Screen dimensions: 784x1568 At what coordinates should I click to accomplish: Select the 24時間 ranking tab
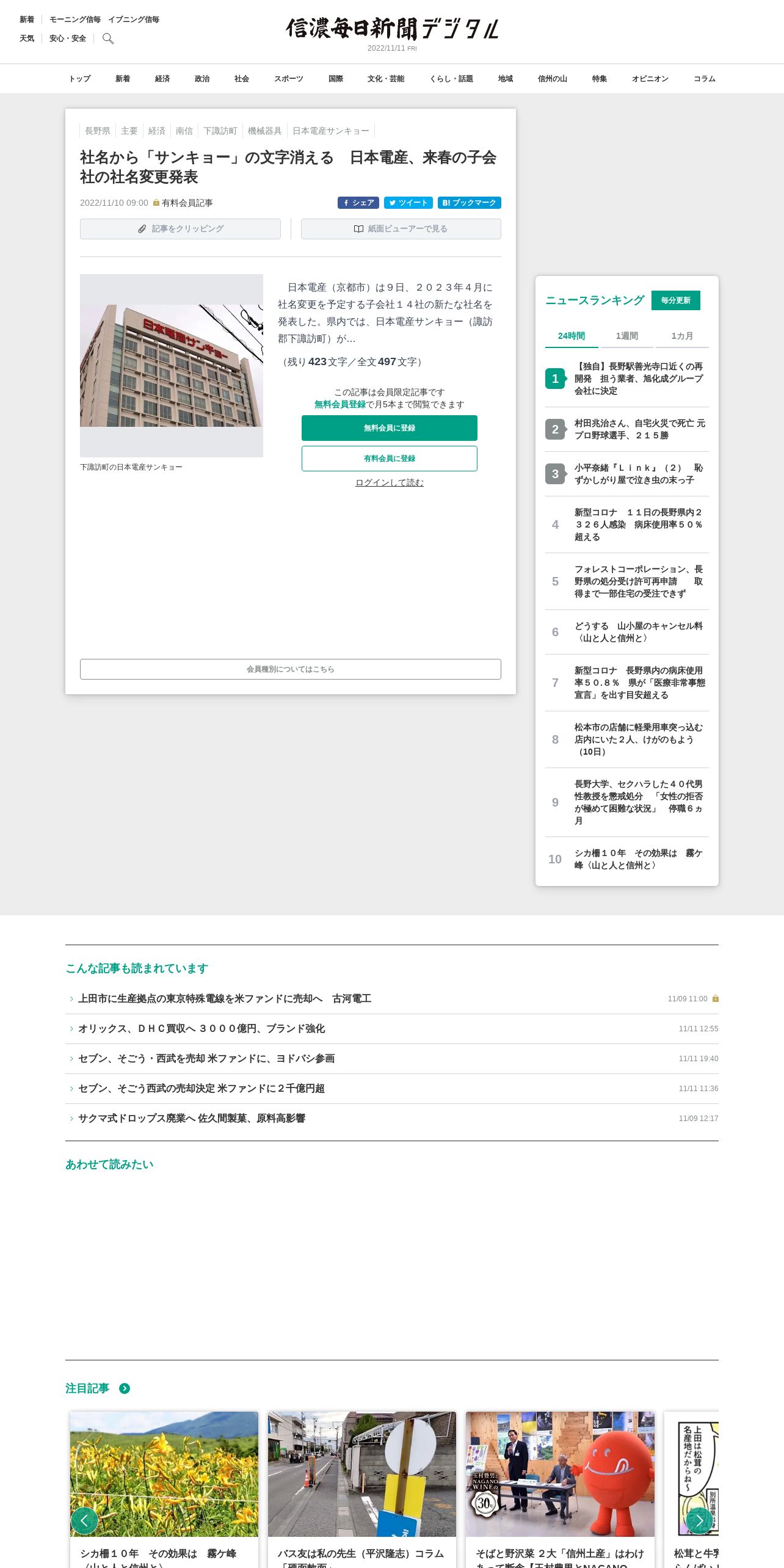coord(572,336)
